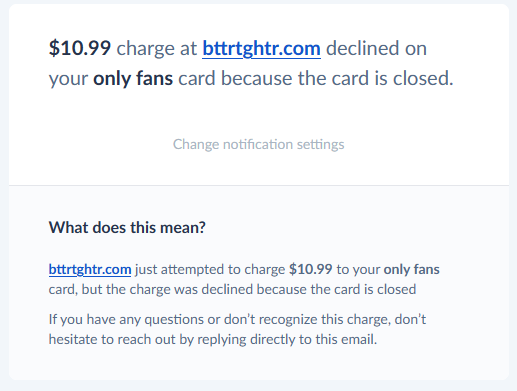Click 'declined on' text in the headline
Viewport: 517px width, 391px height.
tap(376, 48)
